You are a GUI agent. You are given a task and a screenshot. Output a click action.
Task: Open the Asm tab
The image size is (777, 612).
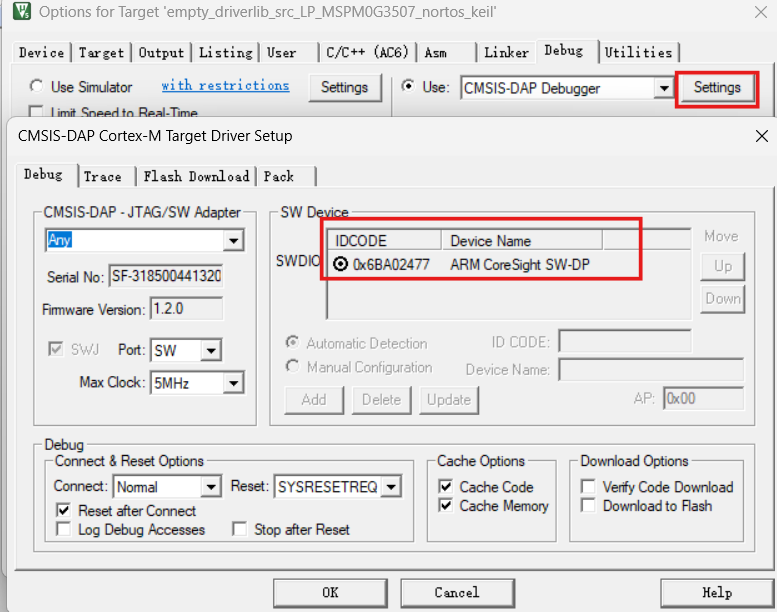[436, 53]
